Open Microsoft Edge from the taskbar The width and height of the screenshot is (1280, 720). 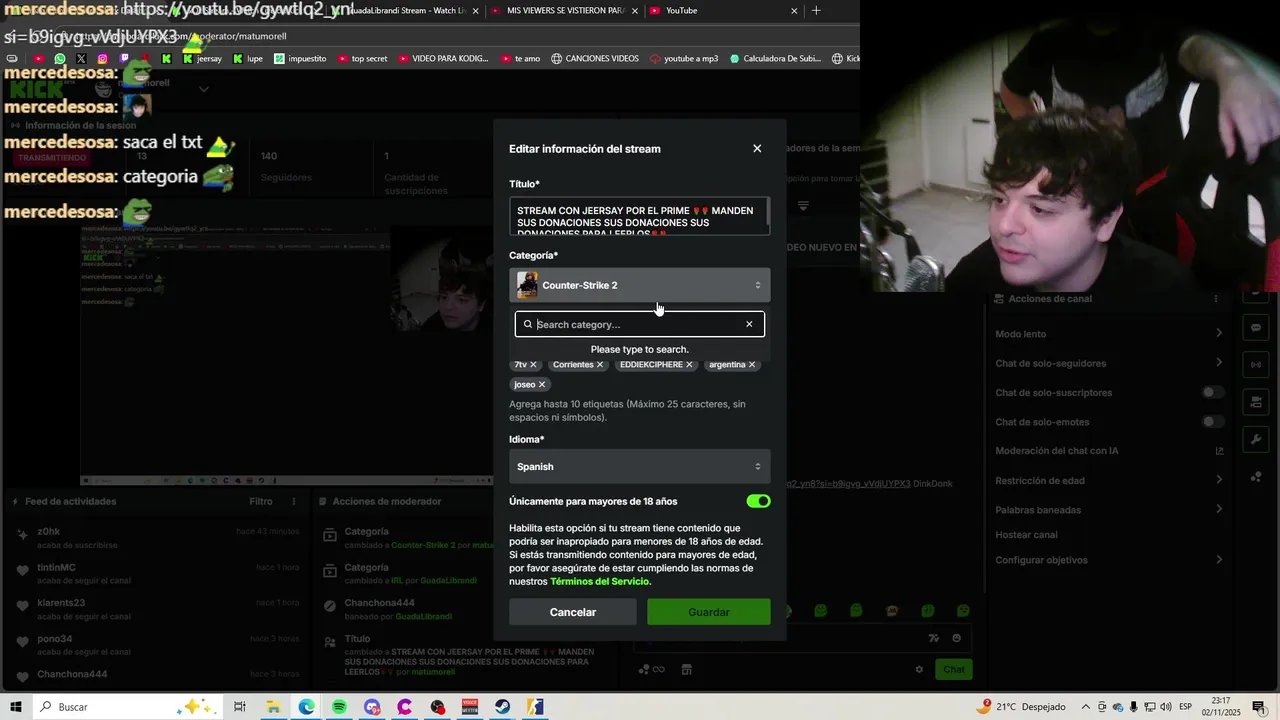pos(306,707)
